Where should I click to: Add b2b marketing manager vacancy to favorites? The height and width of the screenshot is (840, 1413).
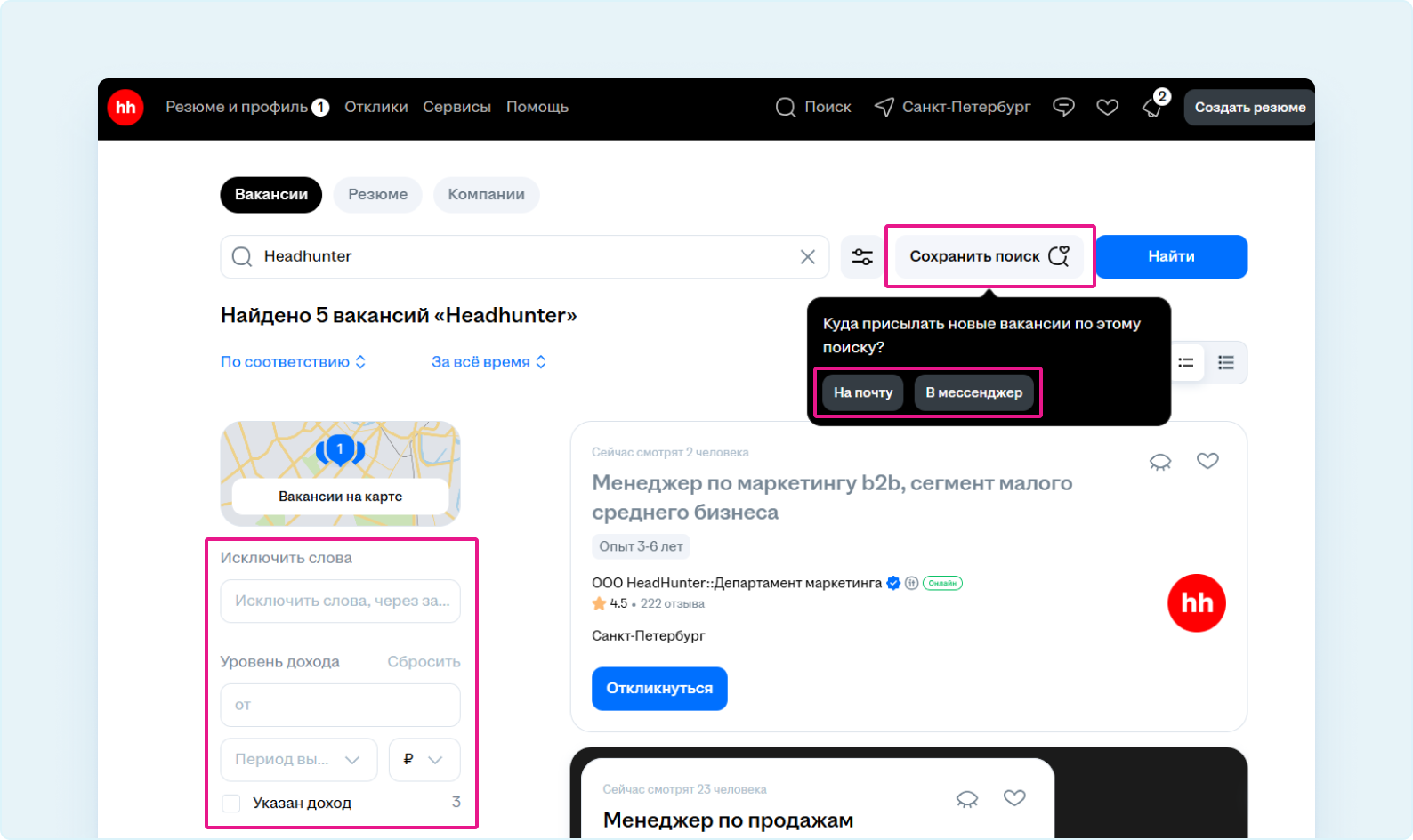1207,461
